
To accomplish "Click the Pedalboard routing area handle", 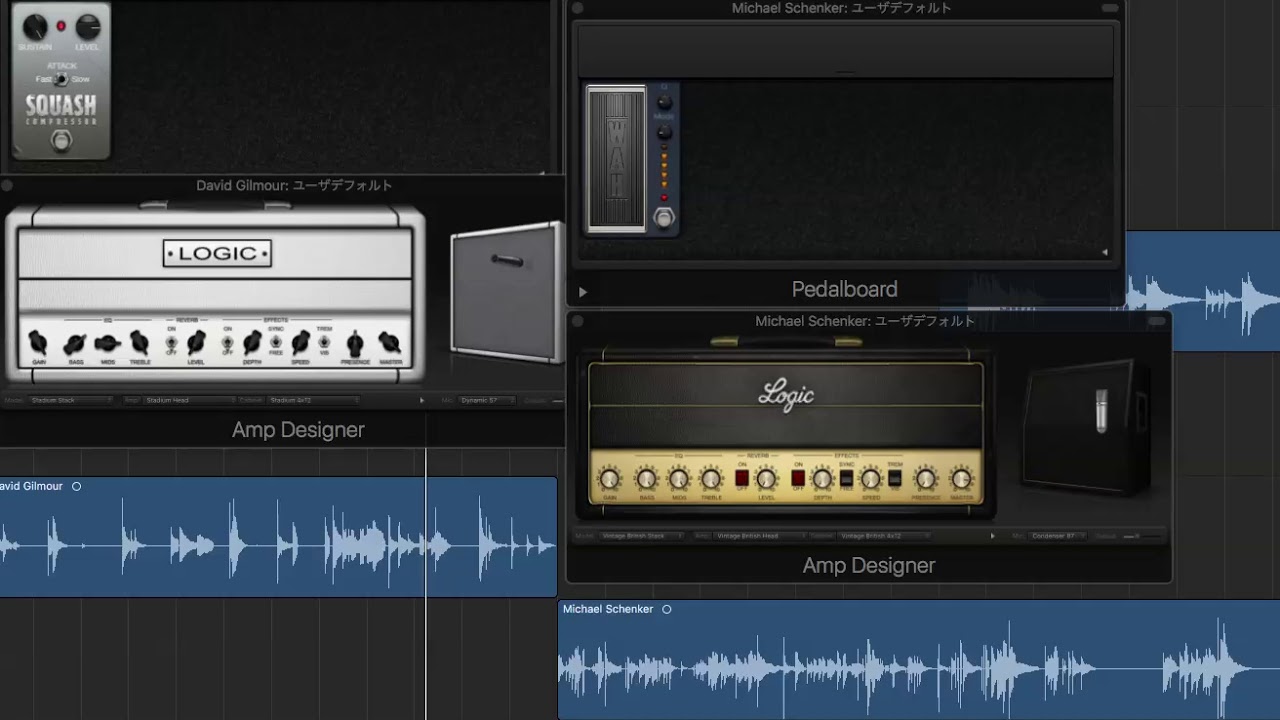I will tap(845, 72).
